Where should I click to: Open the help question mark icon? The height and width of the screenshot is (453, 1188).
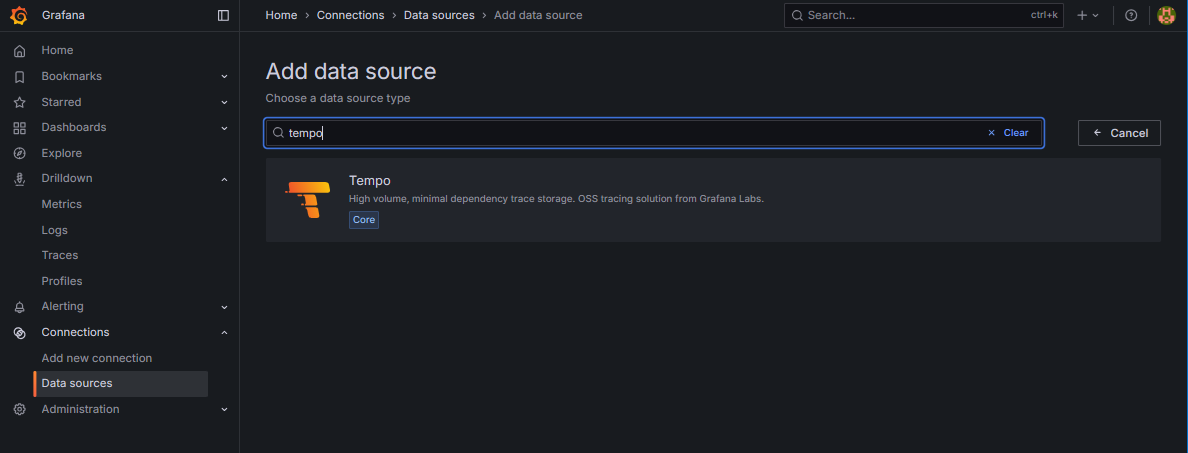click(1131, 15)
